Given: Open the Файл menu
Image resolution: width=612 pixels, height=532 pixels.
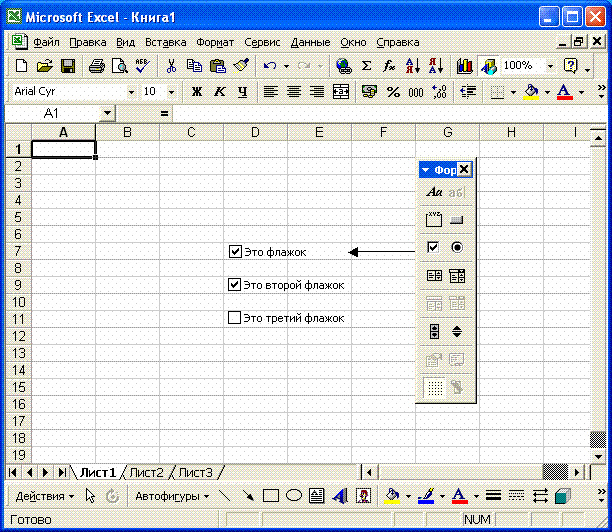Looking at the screenshot, I should point(46,42).
